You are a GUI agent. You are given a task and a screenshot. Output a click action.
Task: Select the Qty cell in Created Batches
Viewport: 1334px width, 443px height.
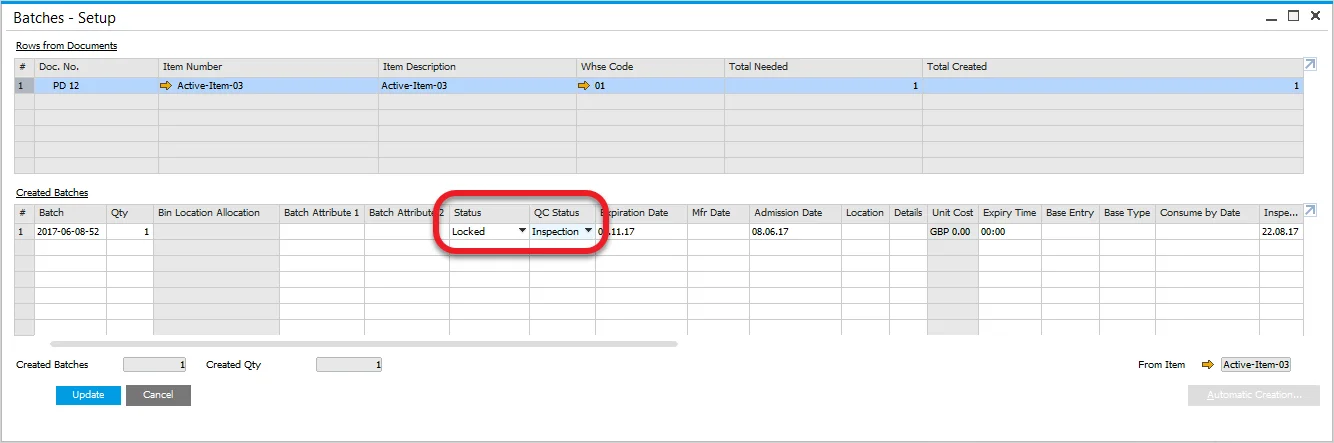pyautogui.click(x=129, y=231)
